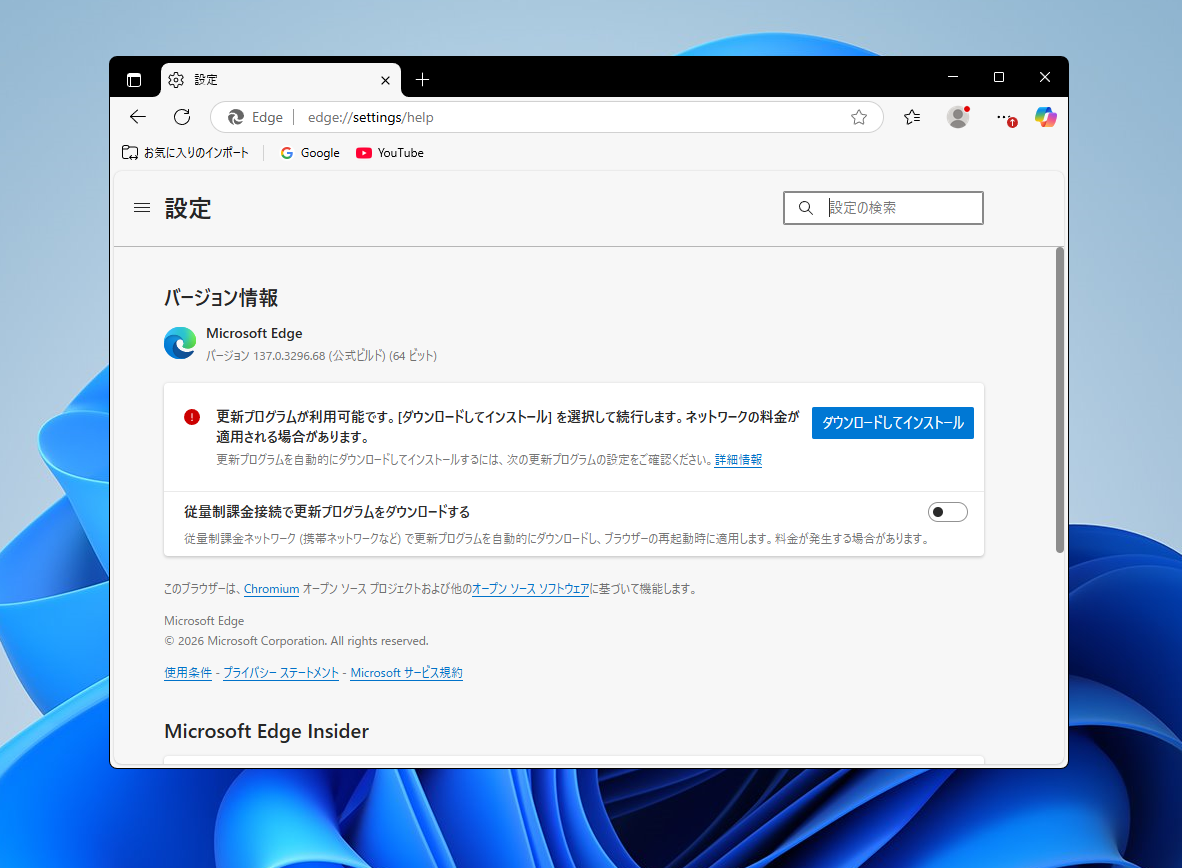Click the Microsoft Edge Insider heading
This screenshot has width=1182, height=868.
266,732
